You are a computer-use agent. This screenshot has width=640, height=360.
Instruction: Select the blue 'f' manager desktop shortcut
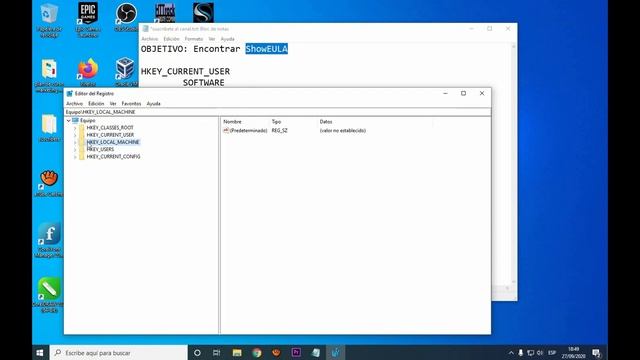pyautogui.click(x=49, y=240)
